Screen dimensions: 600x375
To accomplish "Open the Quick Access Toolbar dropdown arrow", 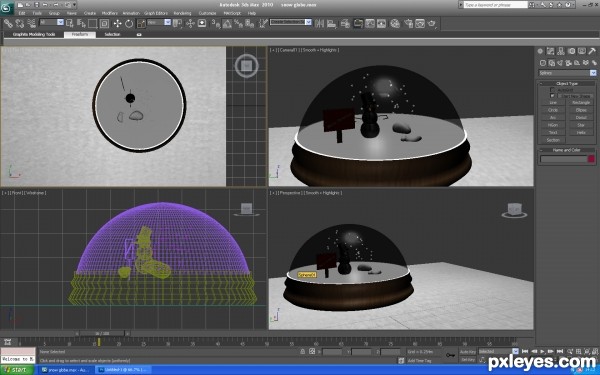I will tap(74, 5).
